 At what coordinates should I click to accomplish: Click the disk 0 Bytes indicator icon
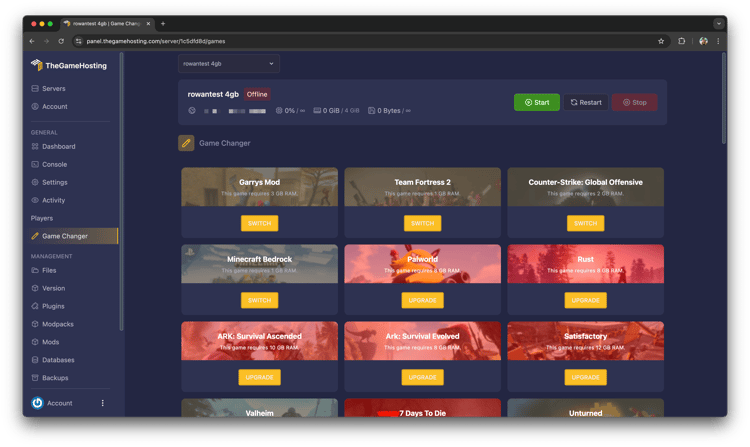click(x=372, y=110)
